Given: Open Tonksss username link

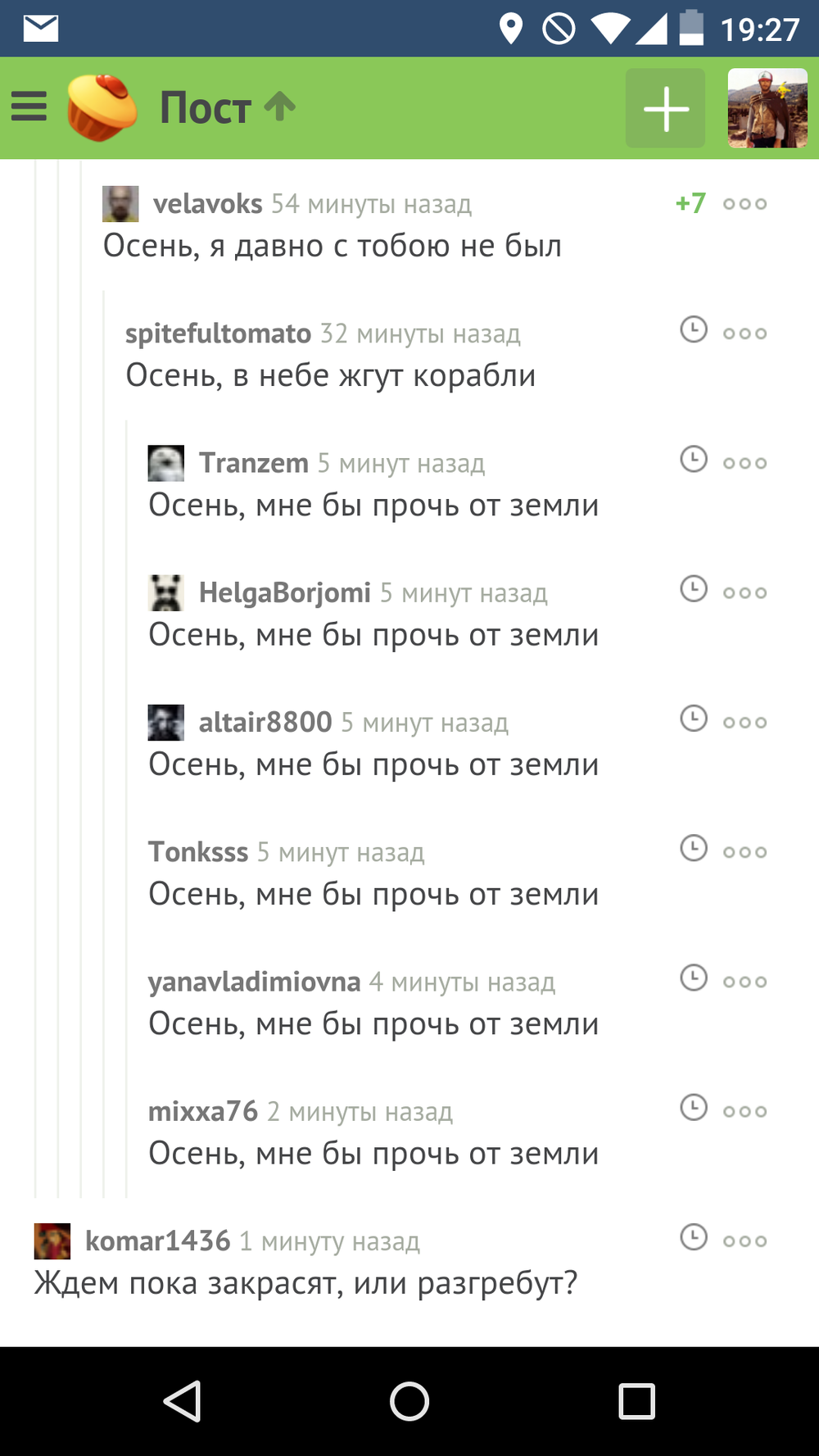Looking at the screenshot, I should click(x=198, y=852).
